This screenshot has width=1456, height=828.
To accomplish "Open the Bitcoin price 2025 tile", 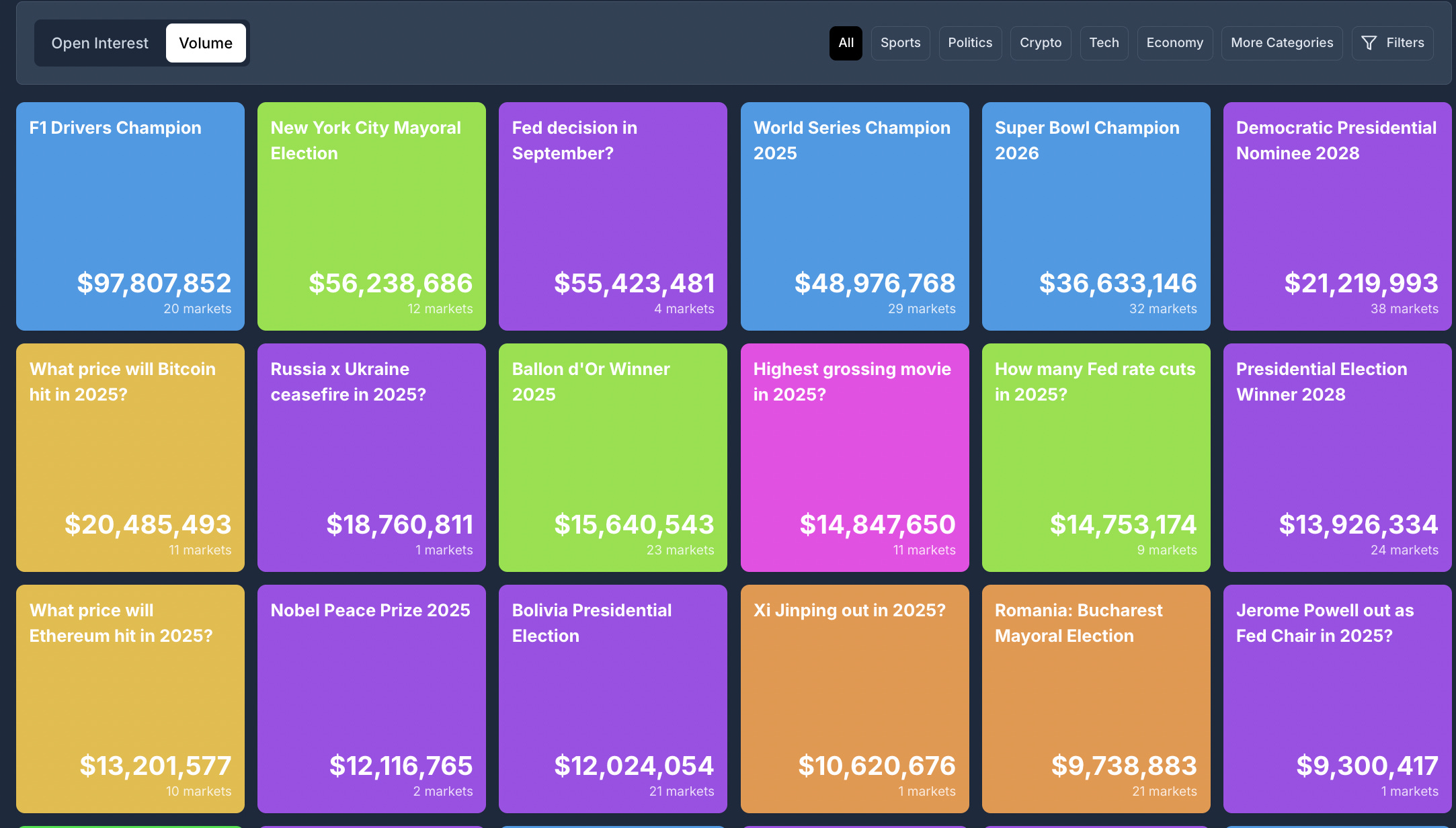I will coord(130,457).
